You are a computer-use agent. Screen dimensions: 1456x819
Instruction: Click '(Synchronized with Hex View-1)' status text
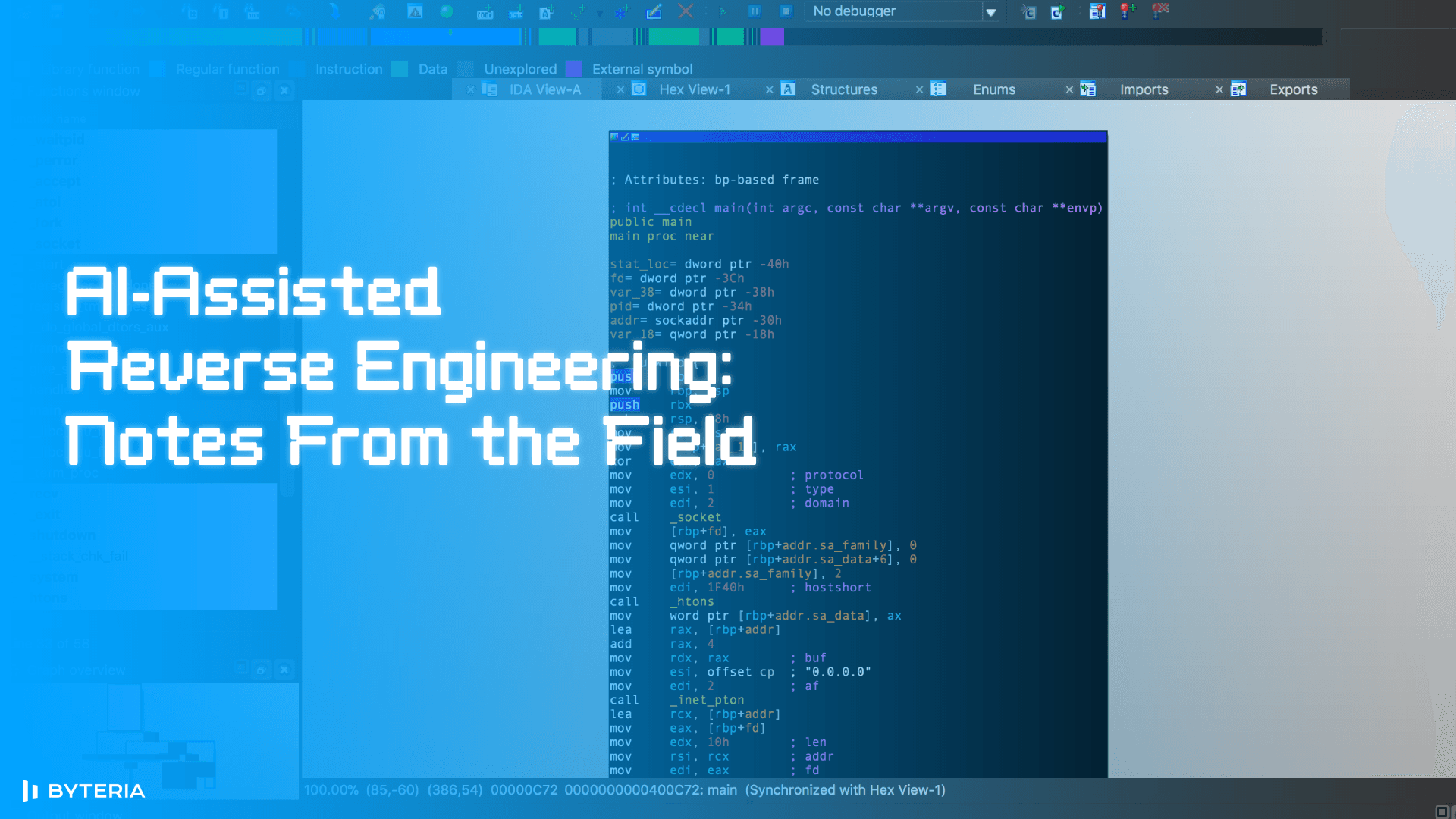(846, 790)
